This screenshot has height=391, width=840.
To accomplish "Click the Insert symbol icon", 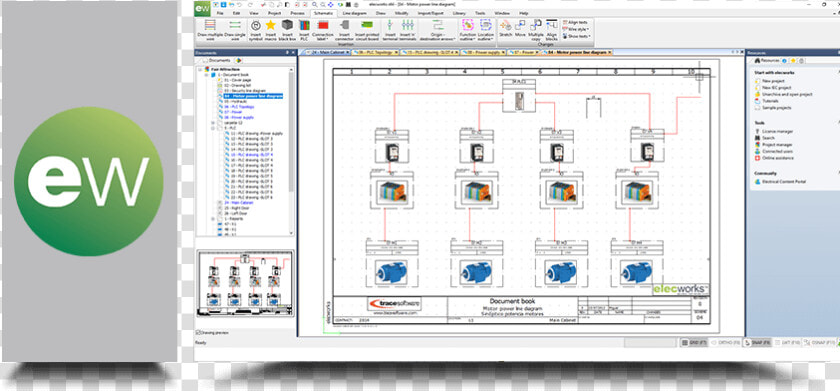I will (256, 30).
